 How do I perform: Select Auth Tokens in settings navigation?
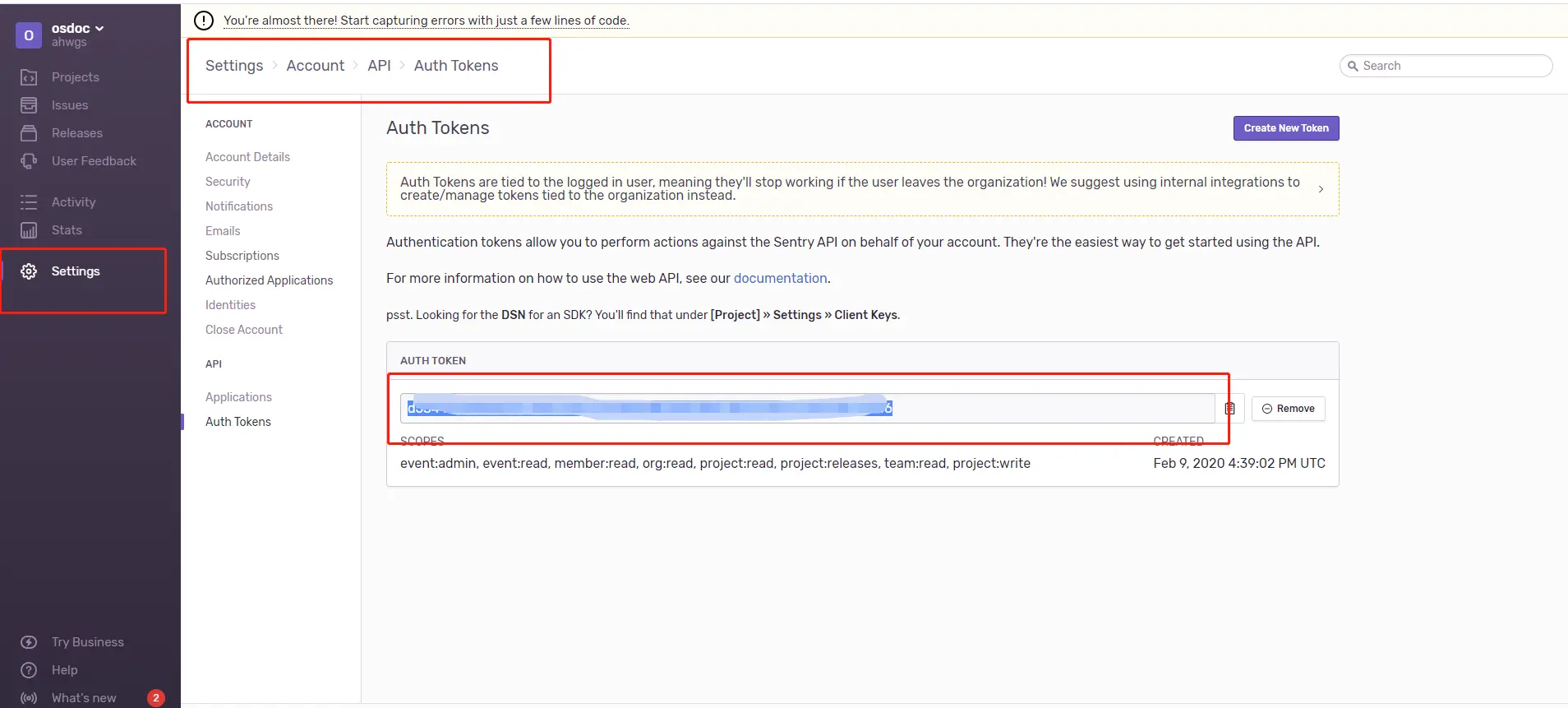pyautogui.click(x=238, y=422)
